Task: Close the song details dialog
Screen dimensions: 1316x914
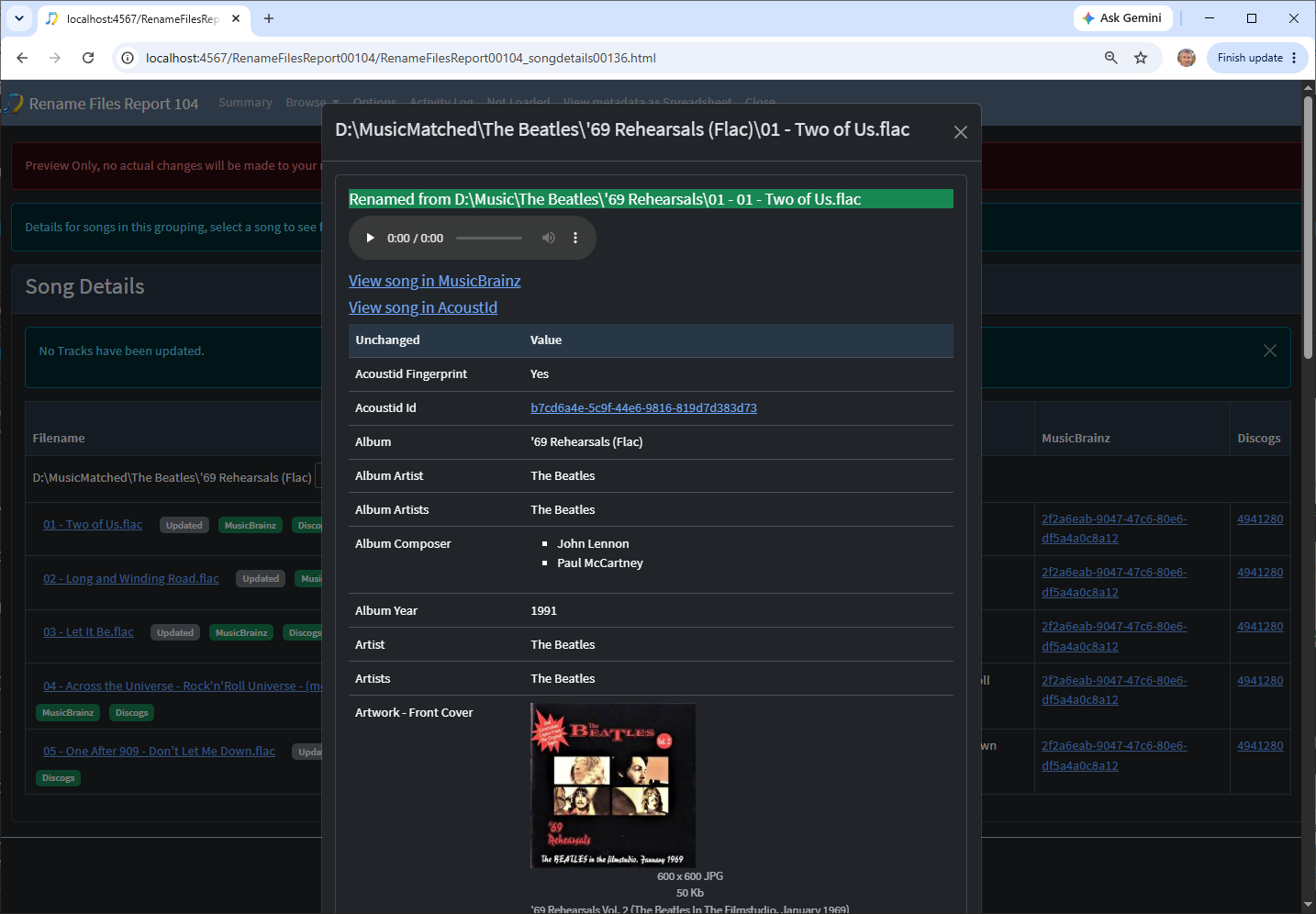Action: point(961,132)
